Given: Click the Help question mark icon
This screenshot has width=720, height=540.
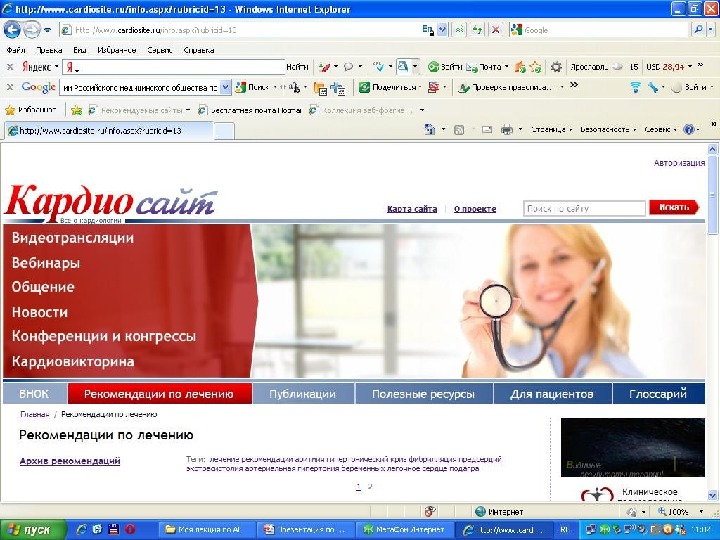Looking at the screenshot, I should (x=689, y=130).
